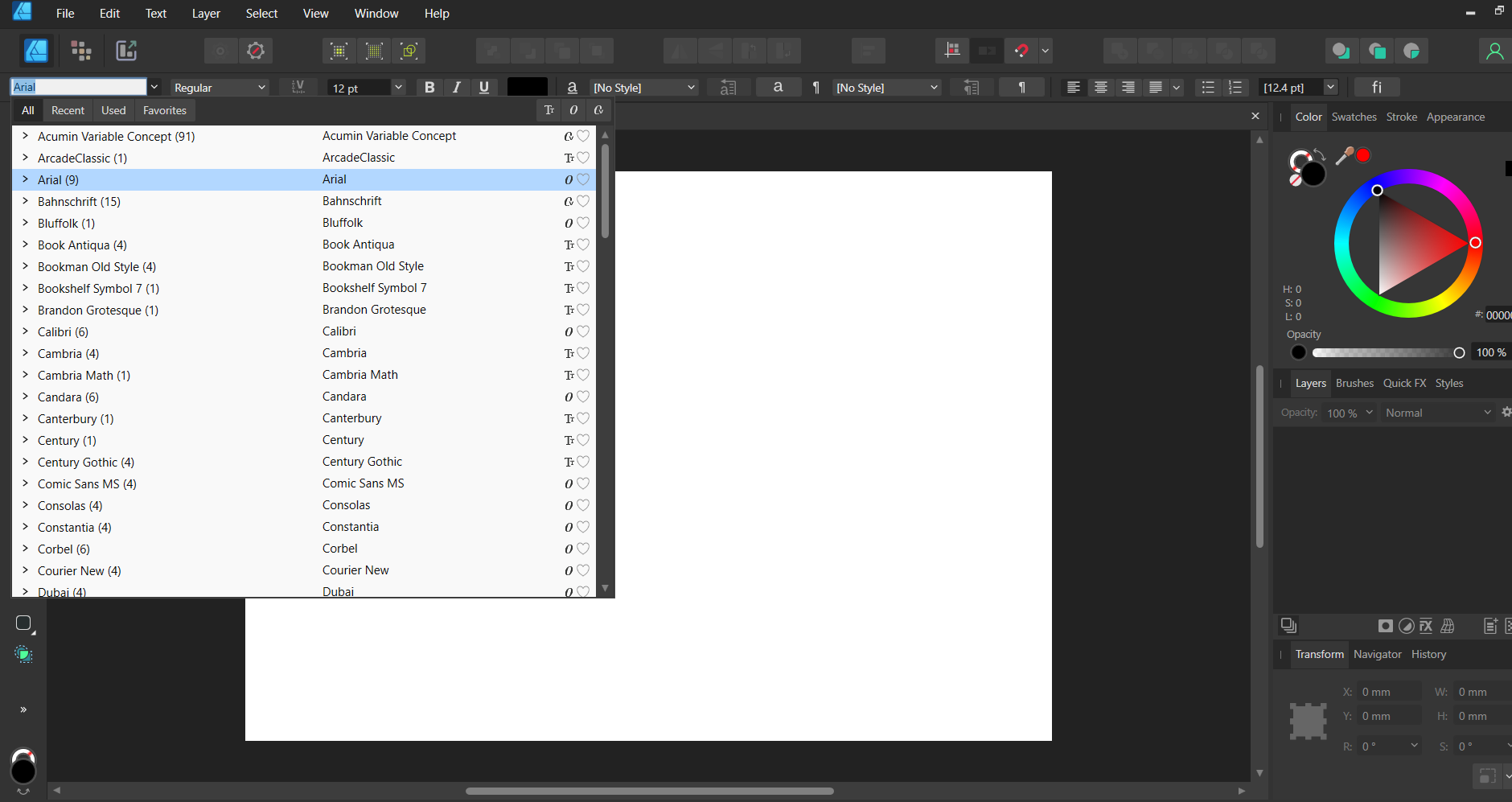Click the X position field

tap(1389, 692)
